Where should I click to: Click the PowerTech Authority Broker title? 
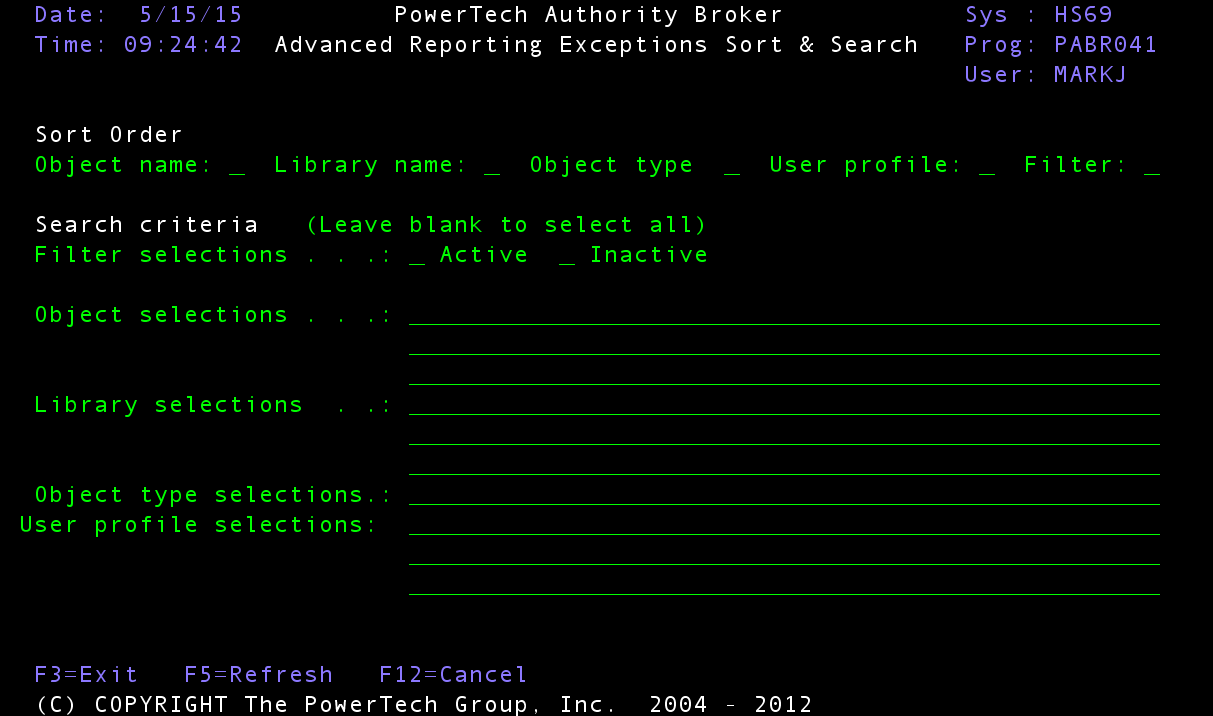[x=589, y=15]
